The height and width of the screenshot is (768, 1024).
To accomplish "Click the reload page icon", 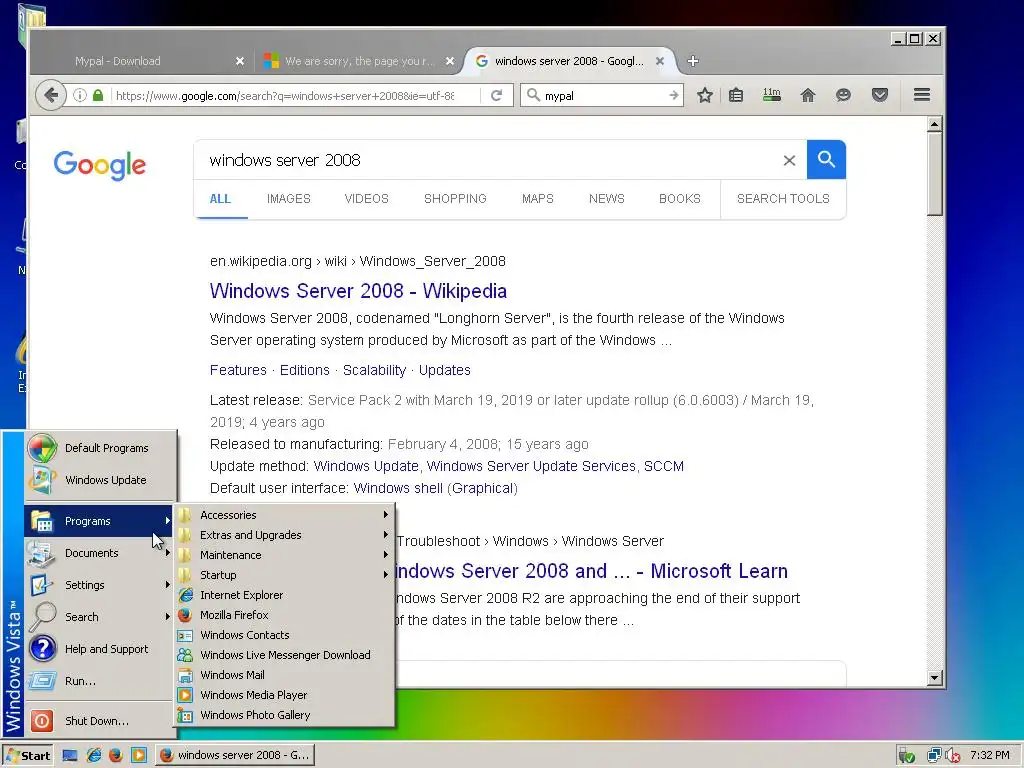I will [496, 95].
